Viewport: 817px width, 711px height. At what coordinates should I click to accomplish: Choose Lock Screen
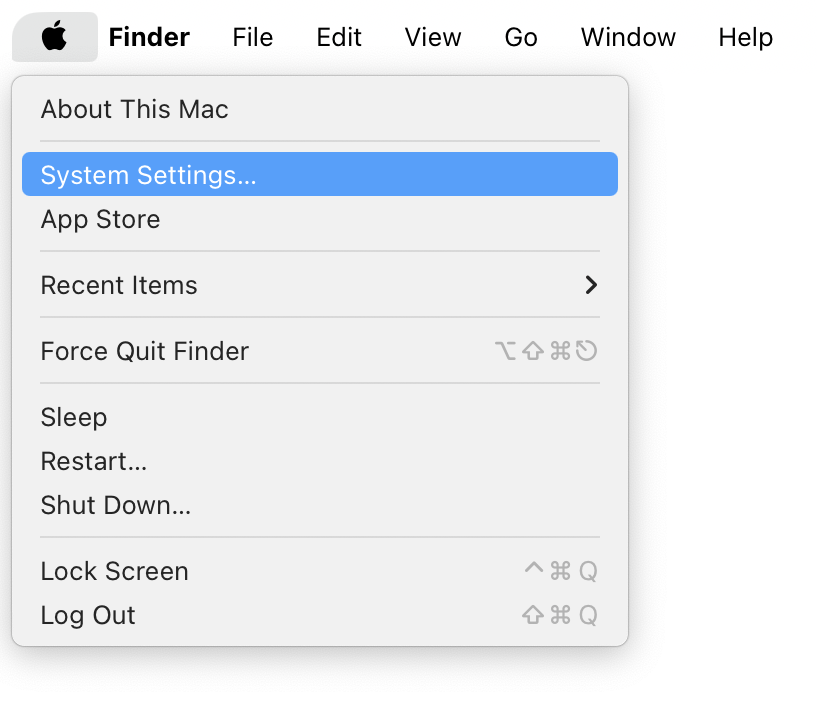114,571
